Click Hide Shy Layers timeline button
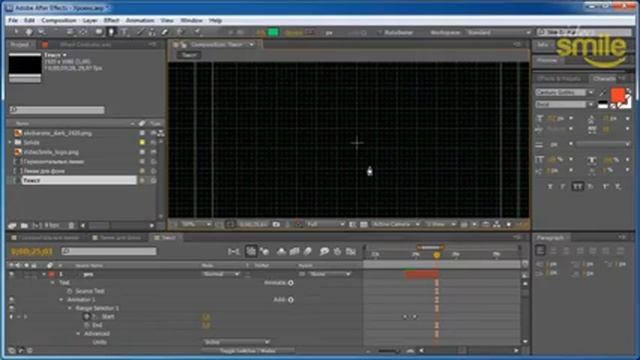This screenshot has width=640, height=360. [x=281, y=251]
